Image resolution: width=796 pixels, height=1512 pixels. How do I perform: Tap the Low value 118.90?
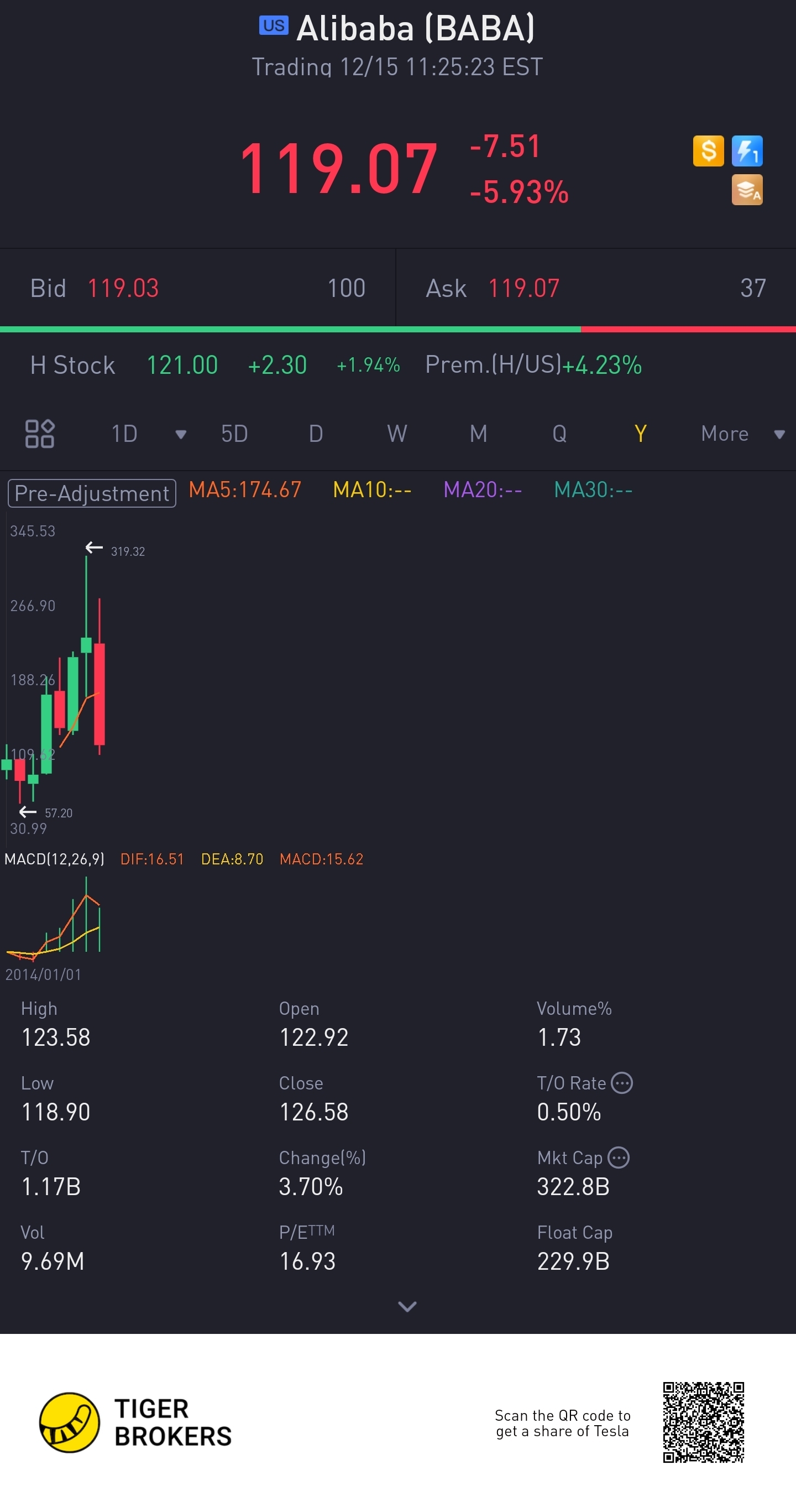(56, 1112)
